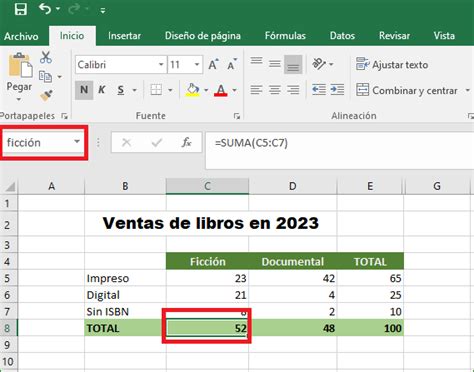Decrease indent
The height and width of the screenshot is (372, 474).
tap(319, 90)
